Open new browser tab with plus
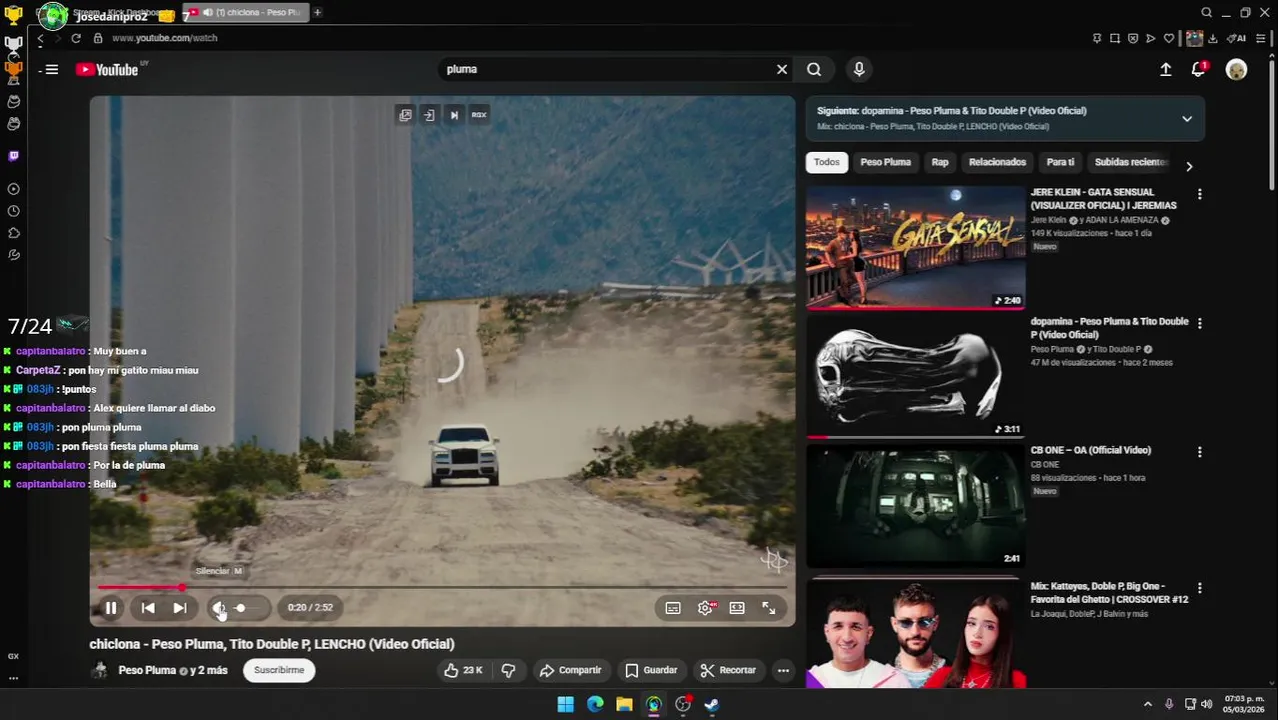 coord(317,12)
